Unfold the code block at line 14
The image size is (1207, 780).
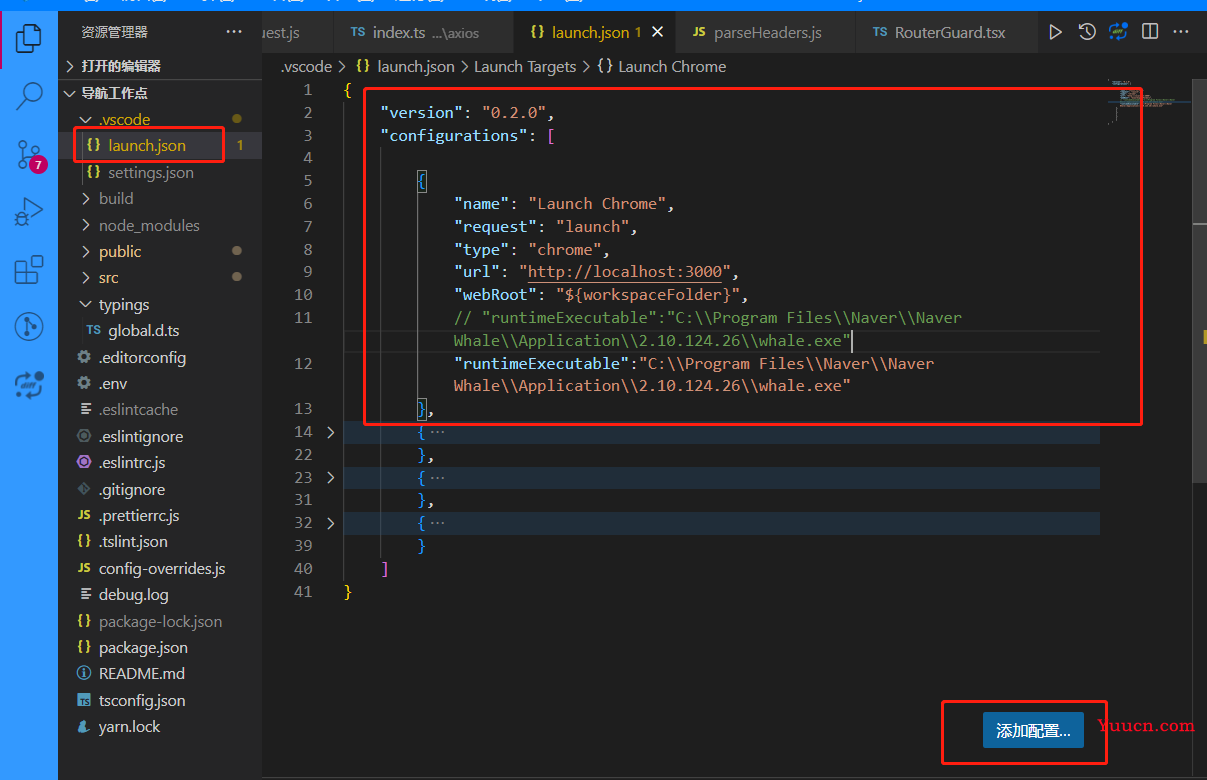(x=330, y=432)
